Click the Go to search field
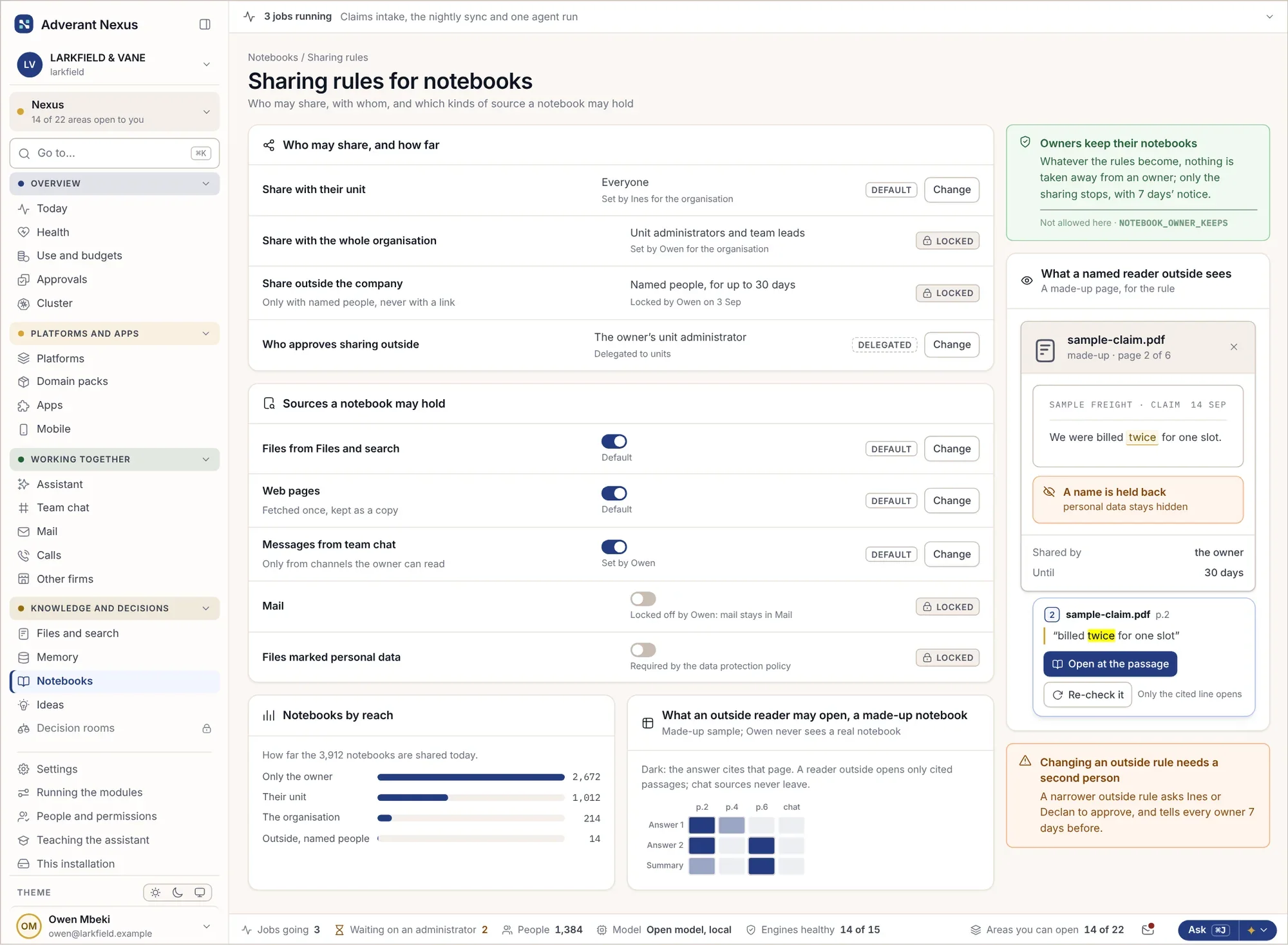This screenshot has height=945, width=1288. (x=115, y=153)
